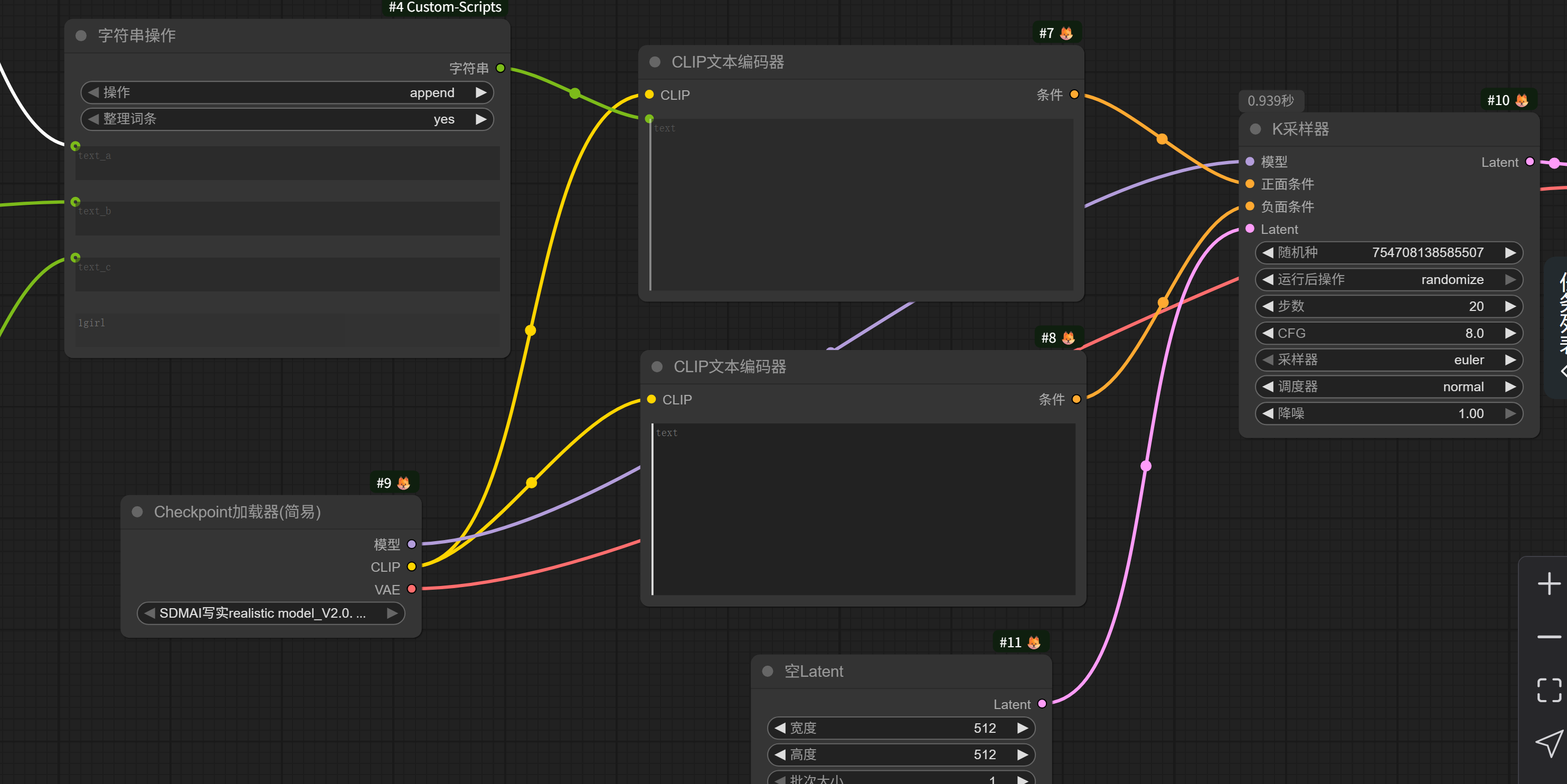Image resolution: width=1567 pixels, height=784 pixels.
Task: Toggle collapse dot on 空Latent node
Action: (x=768, y=672)
